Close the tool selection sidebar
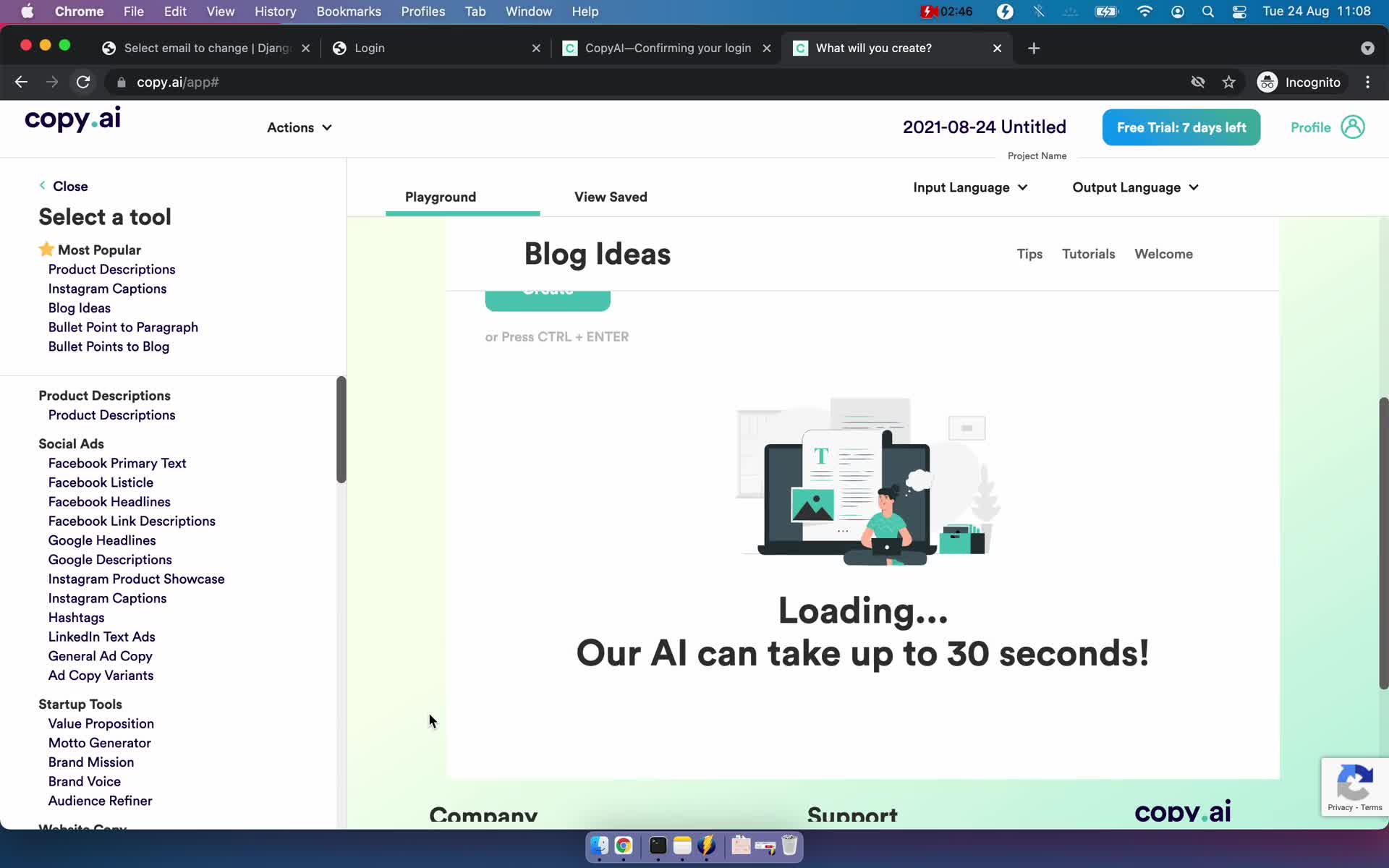The image size is (1389, 868). [x=64, y=186]
